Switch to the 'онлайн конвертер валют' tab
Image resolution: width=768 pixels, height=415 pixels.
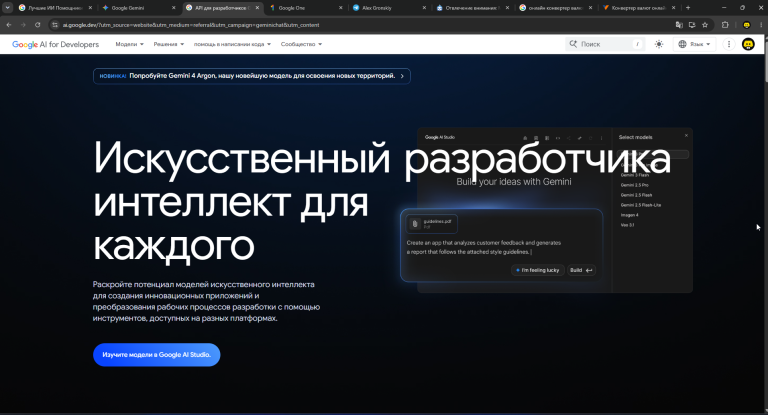point(555,8)
